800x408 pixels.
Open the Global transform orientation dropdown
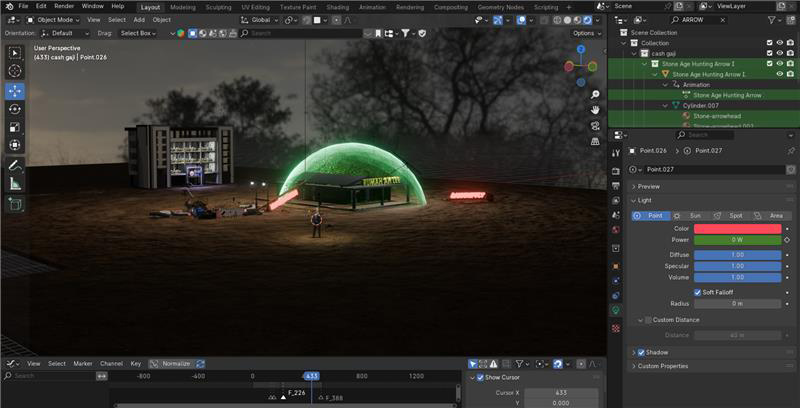point(261,20)
